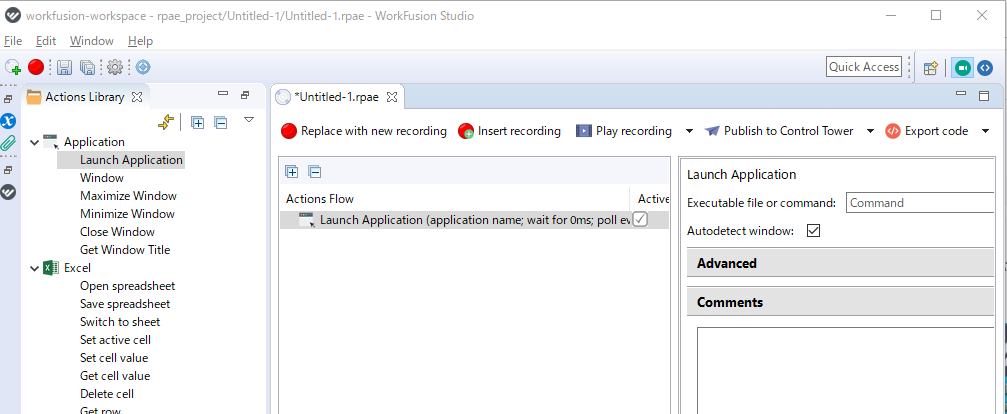Click the Save All stacked floppy icon
The height and width of the screenshot is (414, 1007).
(x=87, y=67)
